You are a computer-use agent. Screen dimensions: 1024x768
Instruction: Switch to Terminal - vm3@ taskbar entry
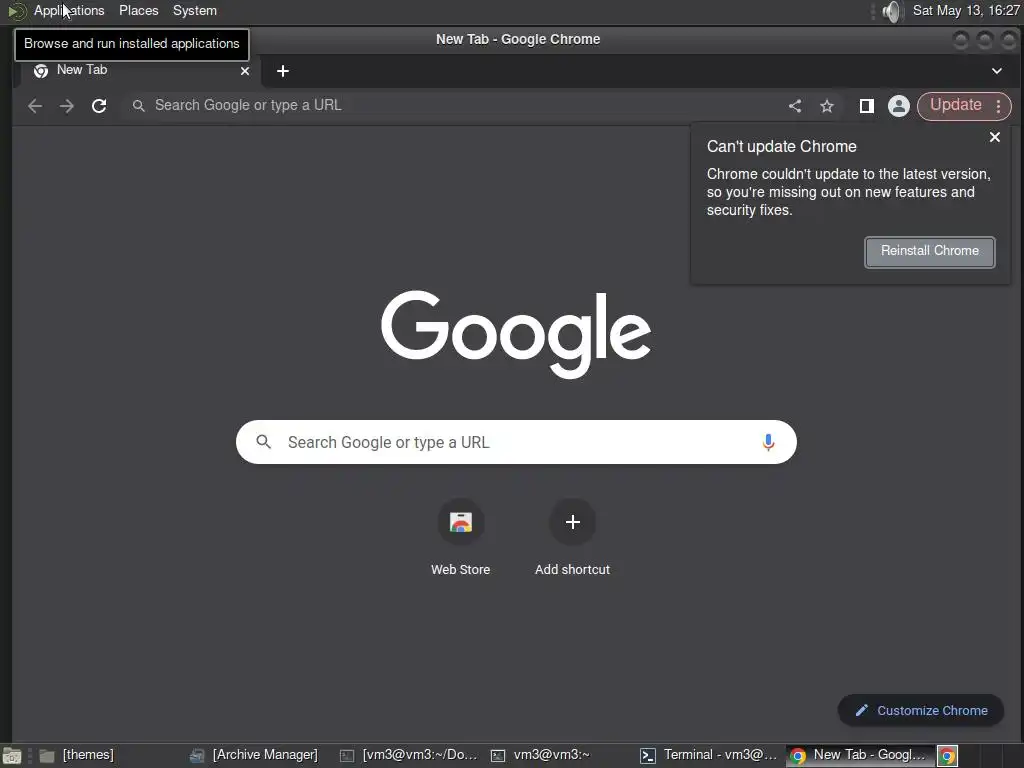[x=709, y=755]
